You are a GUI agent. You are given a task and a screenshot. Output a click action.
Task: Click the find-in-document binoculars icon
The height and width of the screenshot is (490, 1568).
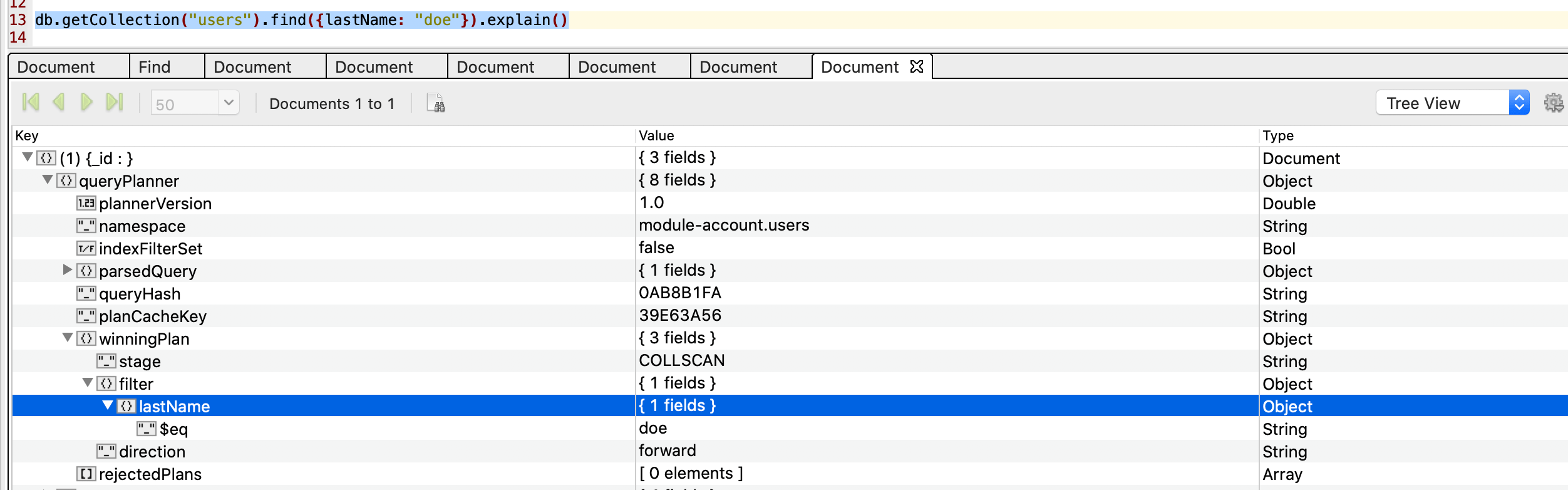435,103
